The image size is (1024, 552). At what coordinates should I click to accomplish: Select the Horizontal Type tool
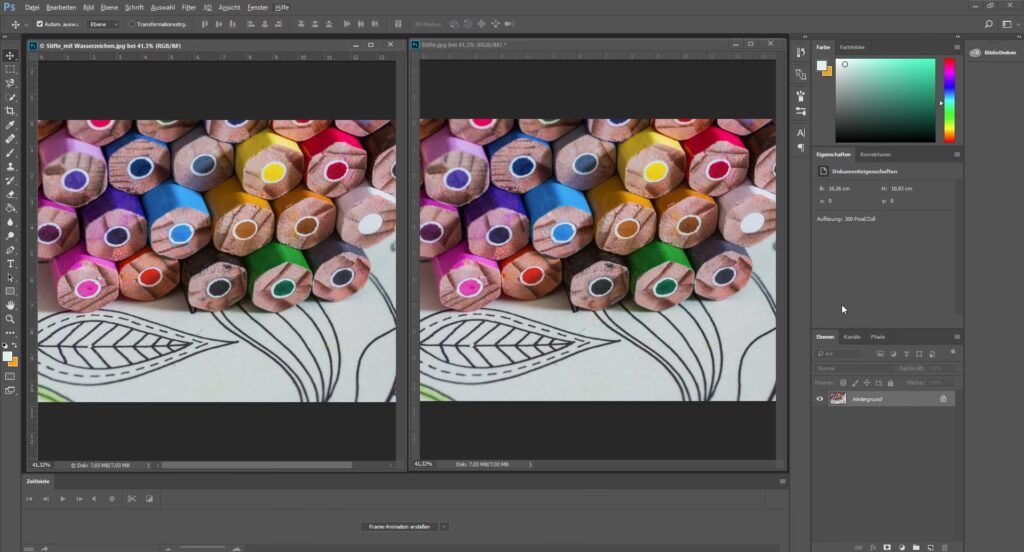pos(10,263)
